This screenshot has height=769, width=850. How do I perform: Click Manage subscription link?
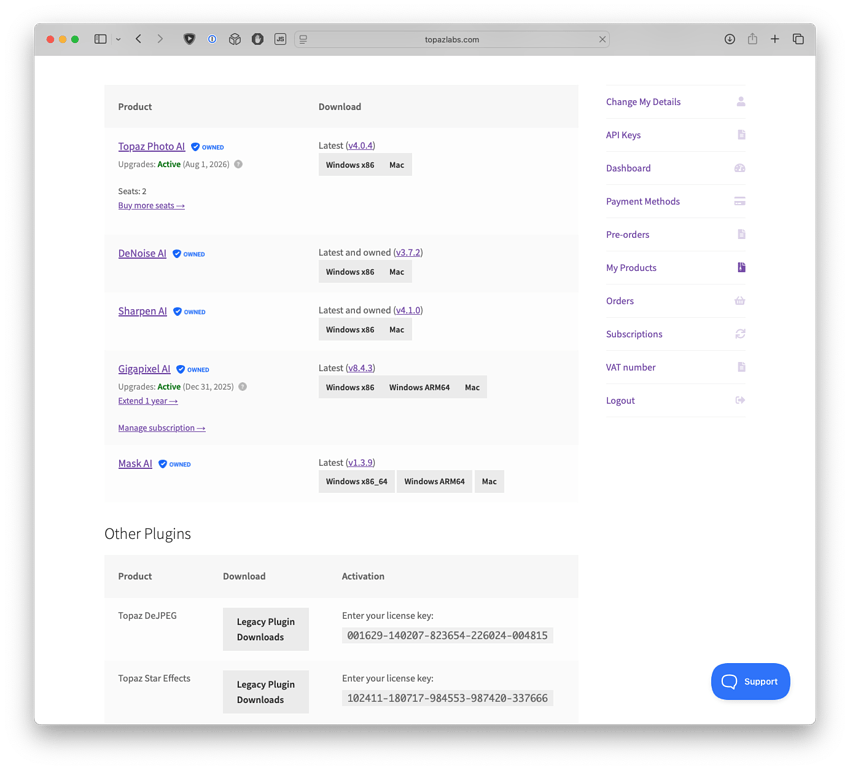click(x=162, y=428)
